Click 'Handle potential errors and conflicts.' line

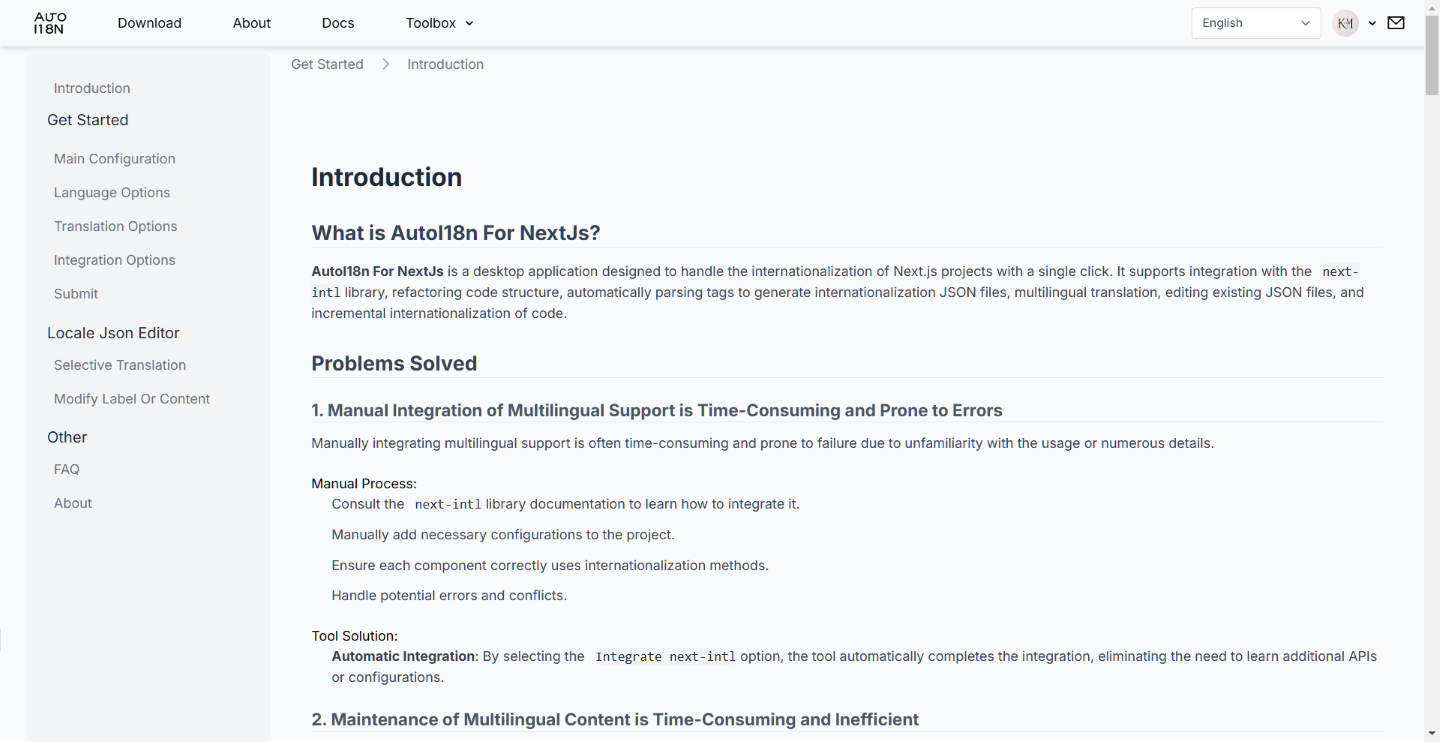click(x=449, y=595)
